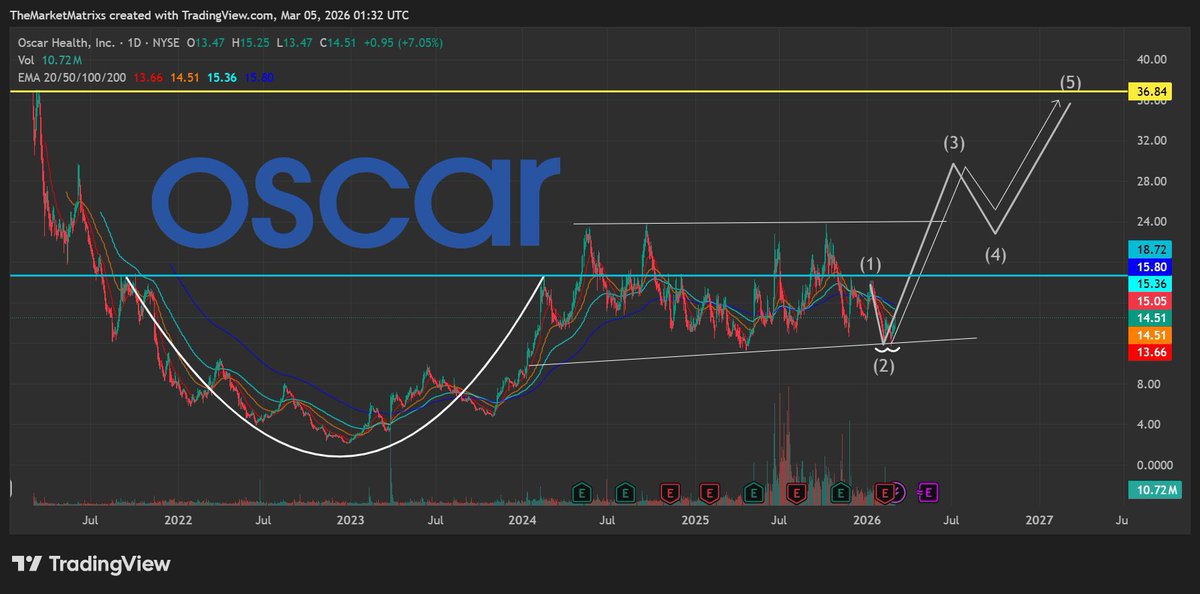The height and width of the screenshot is (594, 1200).
Task: Select the EMA 20/50/100/200 indicator legend
Action: 70,76
